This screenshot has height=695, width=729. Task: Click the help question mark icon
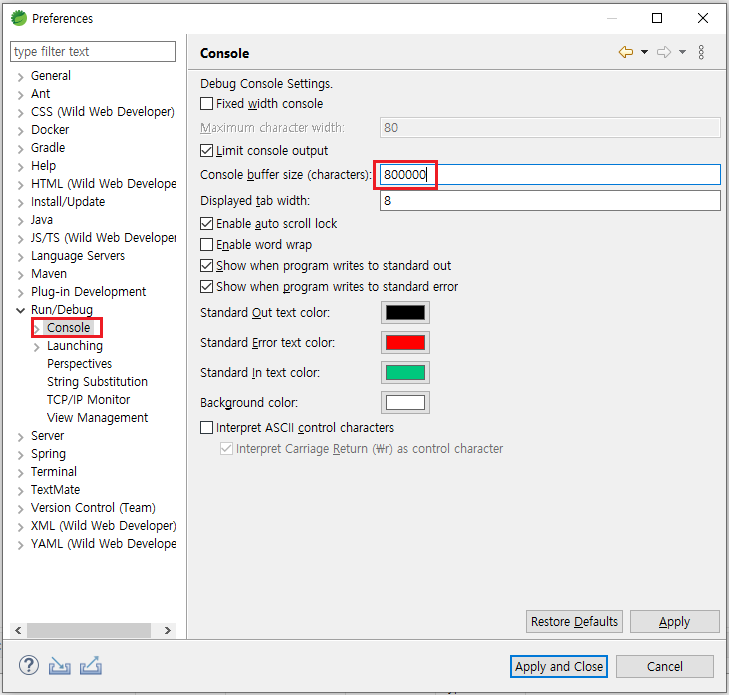(x=29, y=666)
